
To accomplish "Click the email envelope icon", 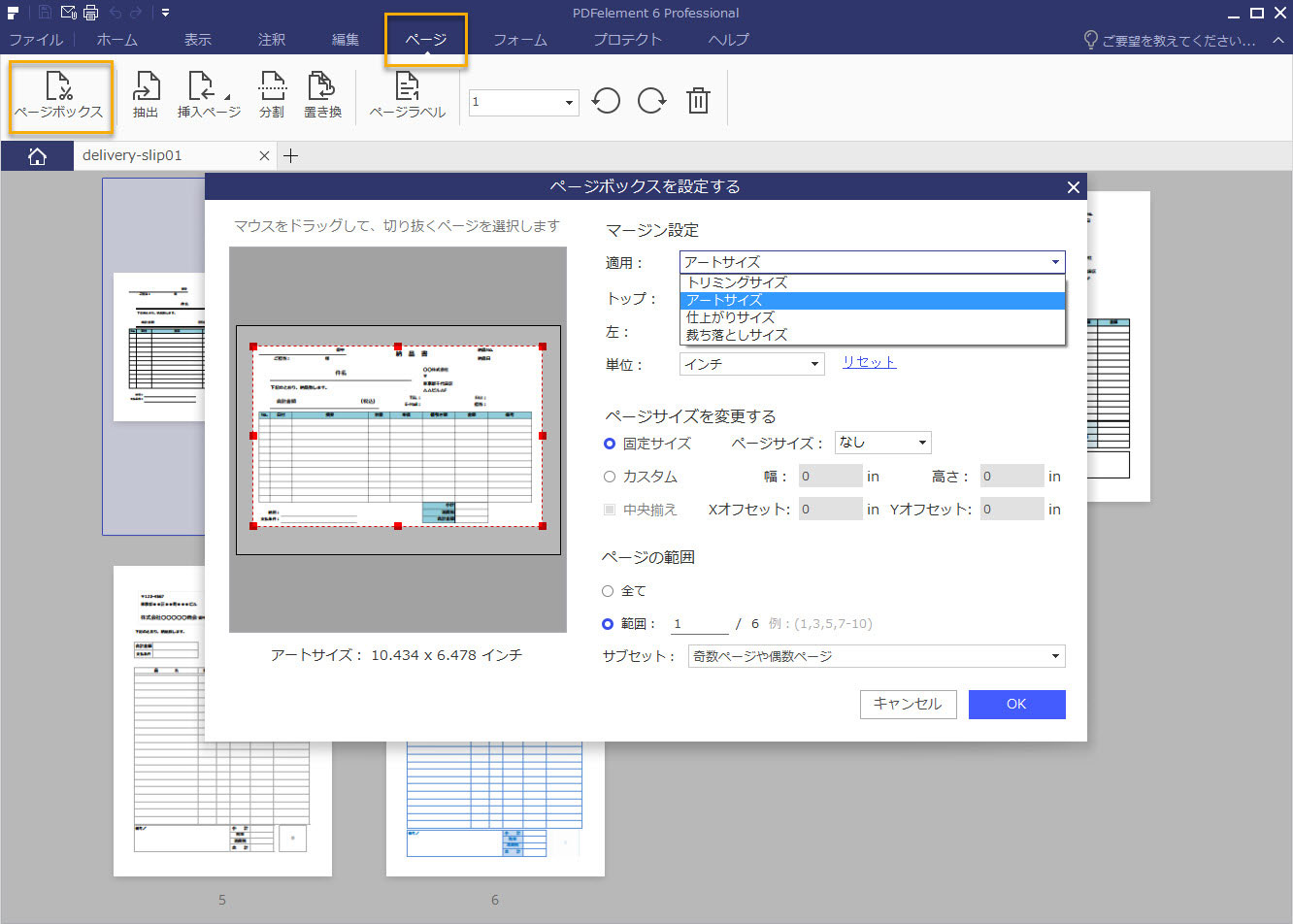I will pyautogui.click(x=68, y=13).
